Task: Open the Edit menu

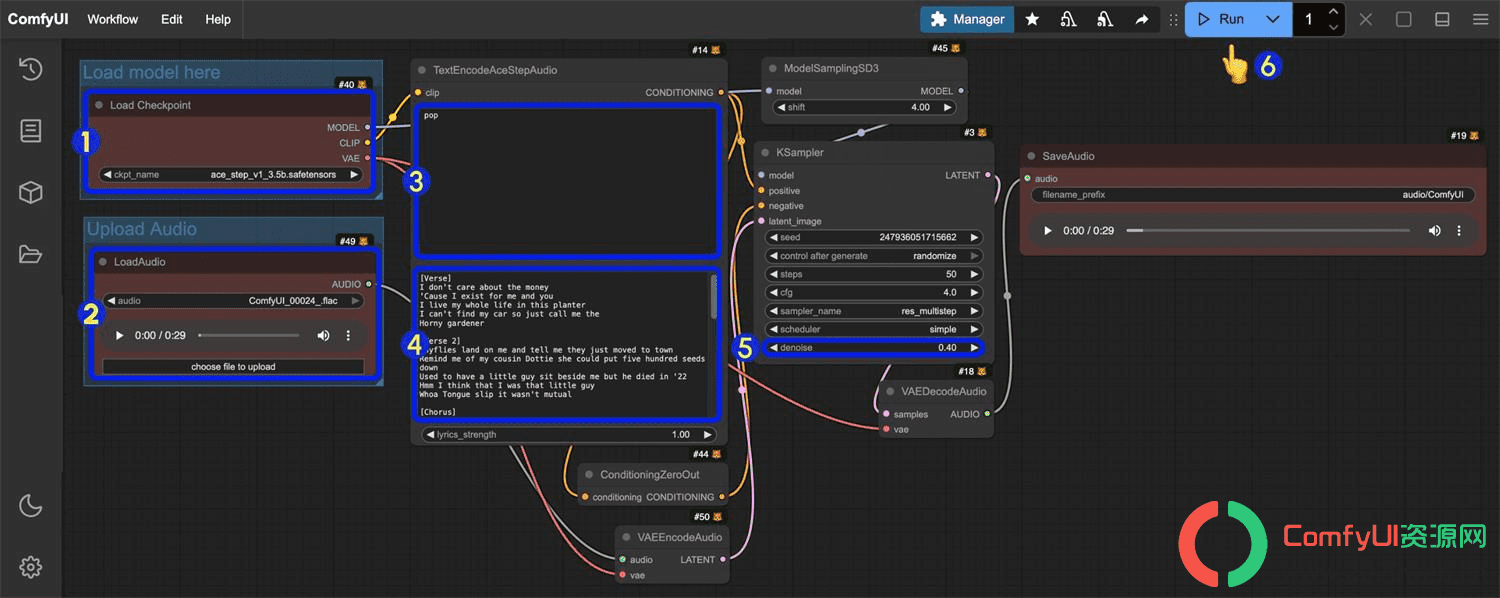Action: pyautogui.click(x=172, y=19)
